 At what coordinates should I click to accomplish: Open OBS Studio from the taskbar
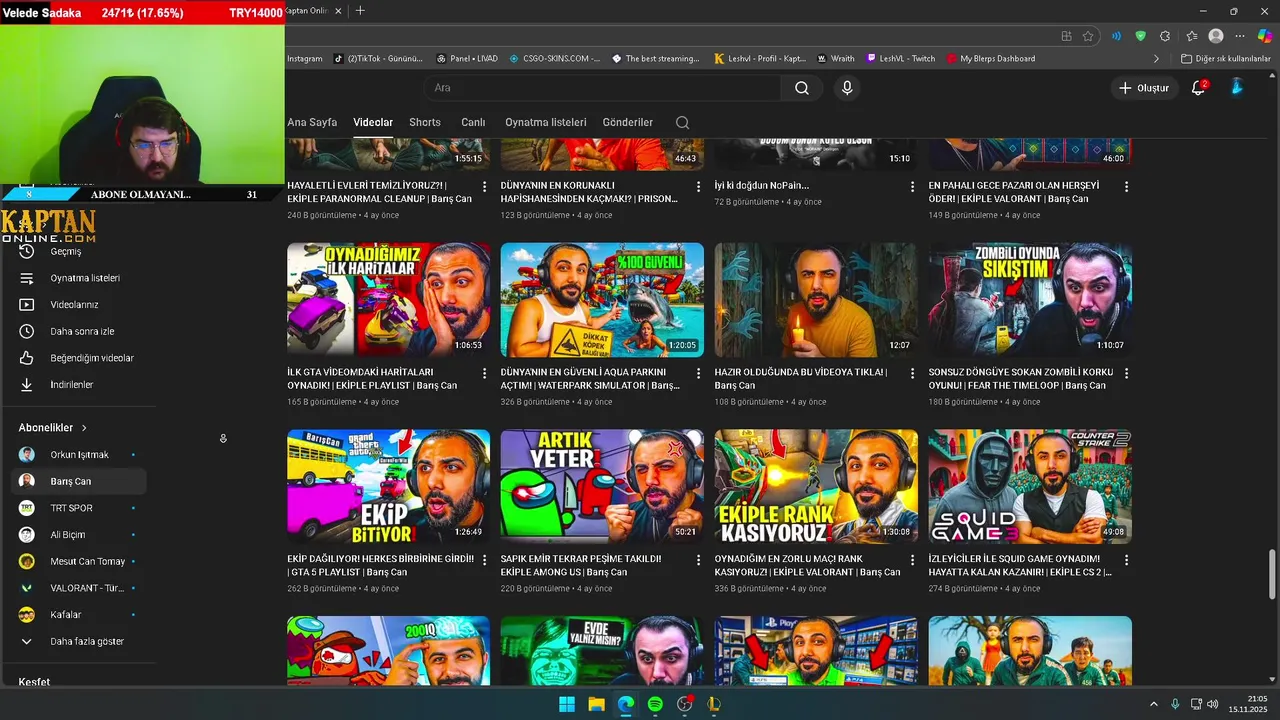(684, 704)
